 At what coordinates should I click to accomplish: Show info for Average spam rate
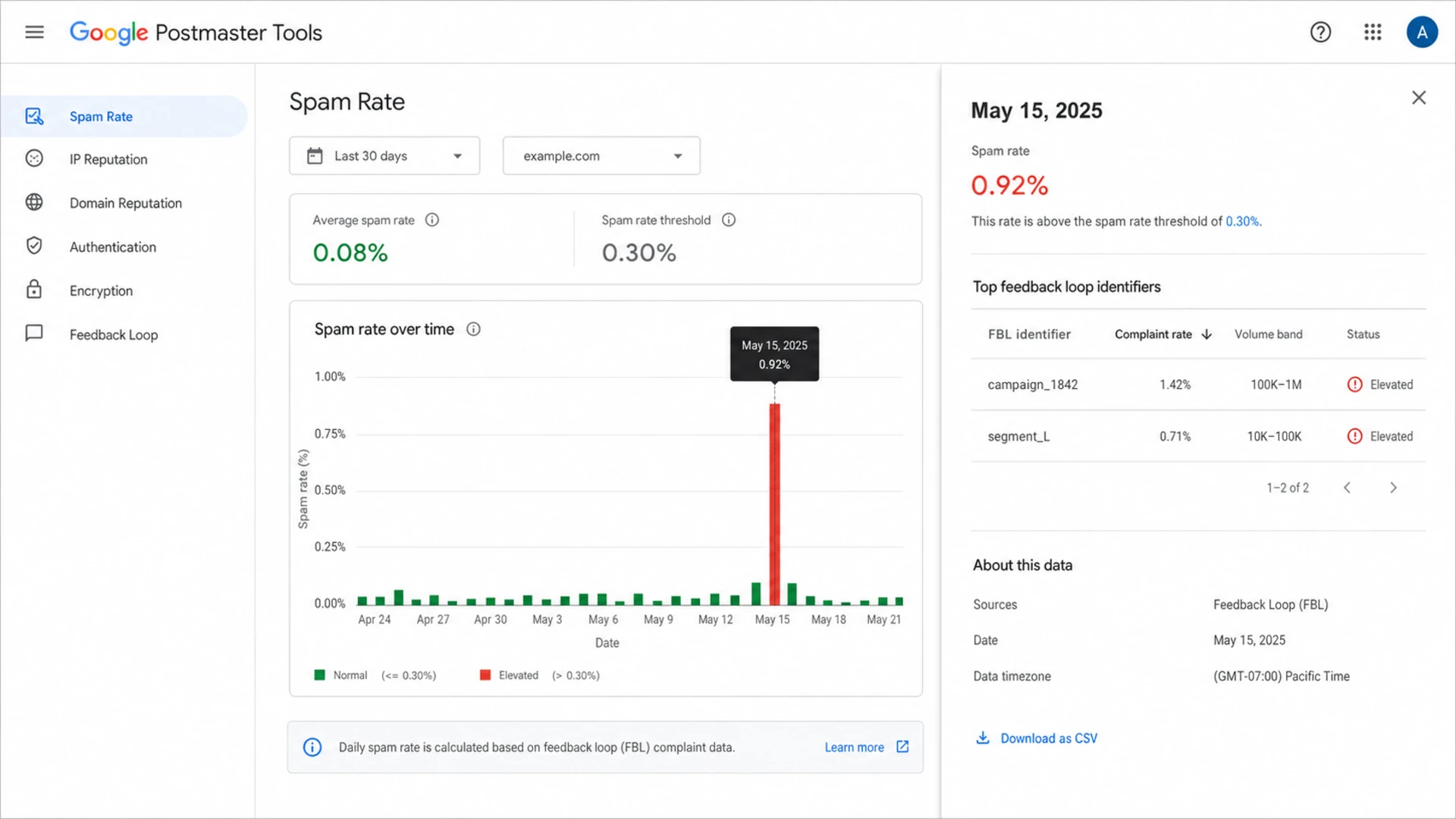(x=431, y=220)
